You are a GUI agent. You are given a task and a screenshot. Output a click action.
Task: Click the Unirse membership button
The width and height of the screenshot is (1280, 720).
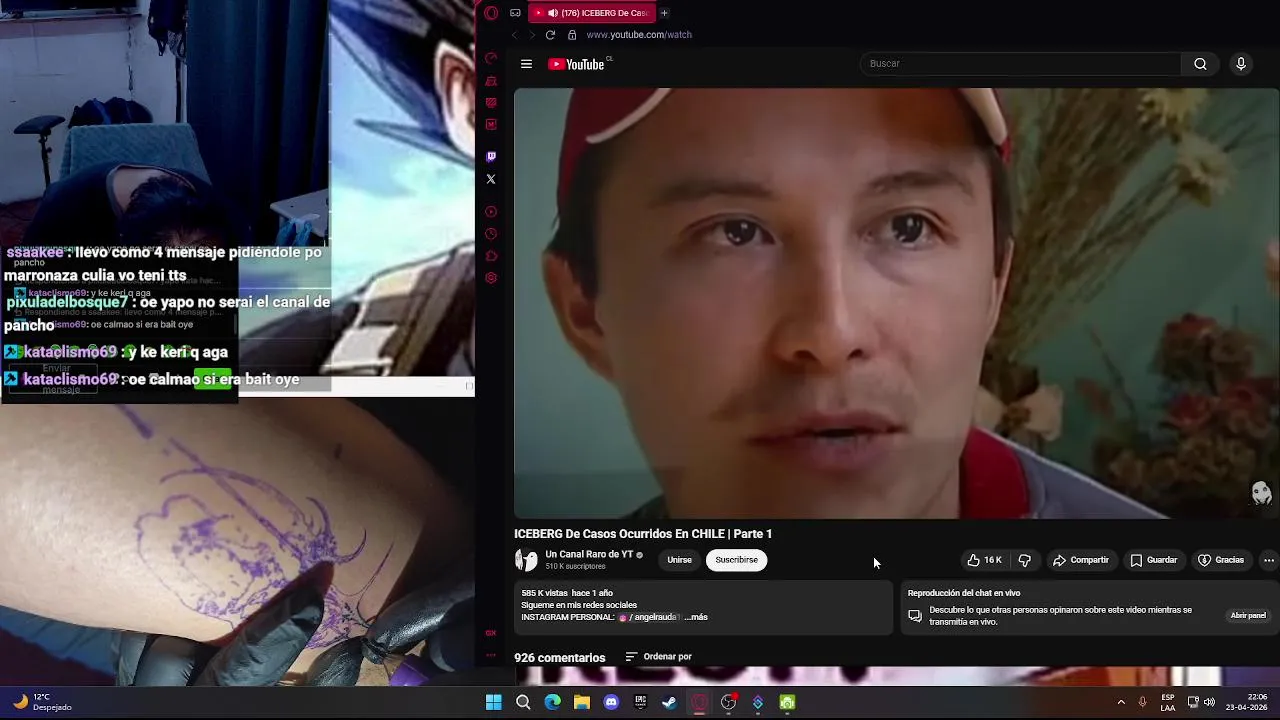680,560
